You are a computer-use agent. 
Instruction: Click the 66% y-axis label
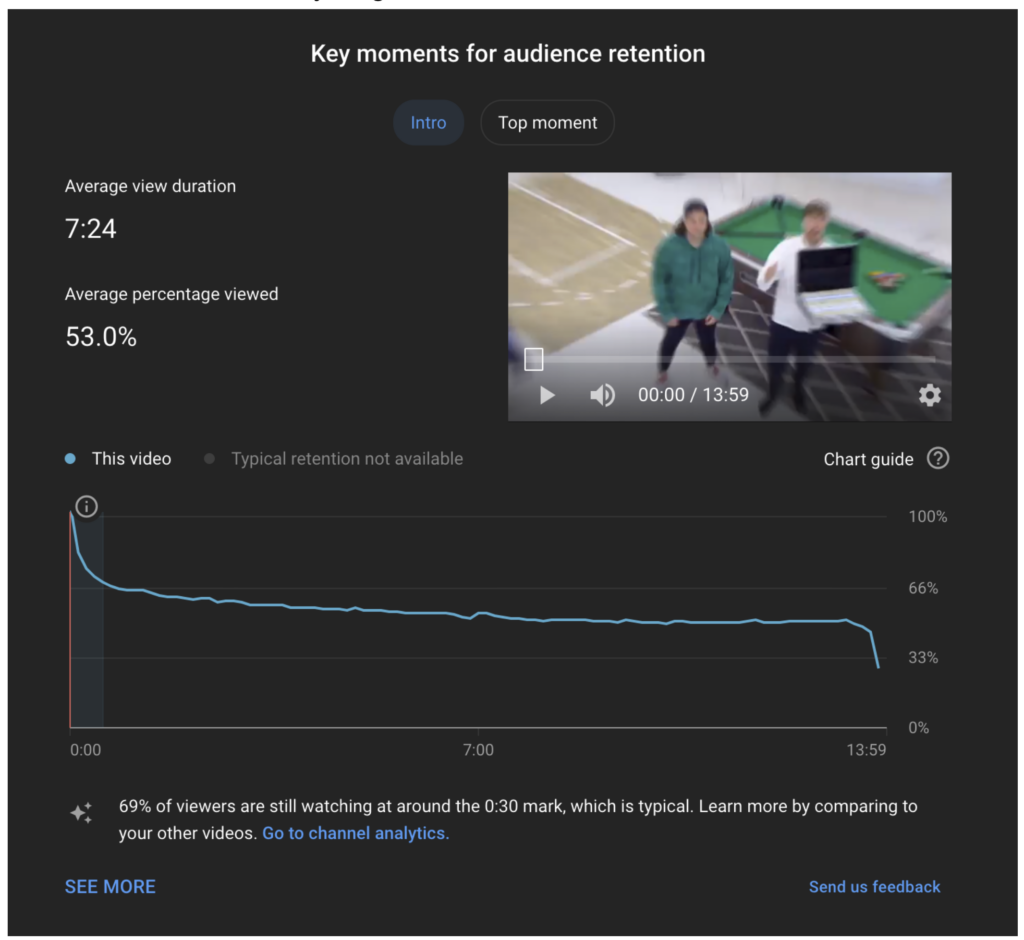[x=923, y=588]
